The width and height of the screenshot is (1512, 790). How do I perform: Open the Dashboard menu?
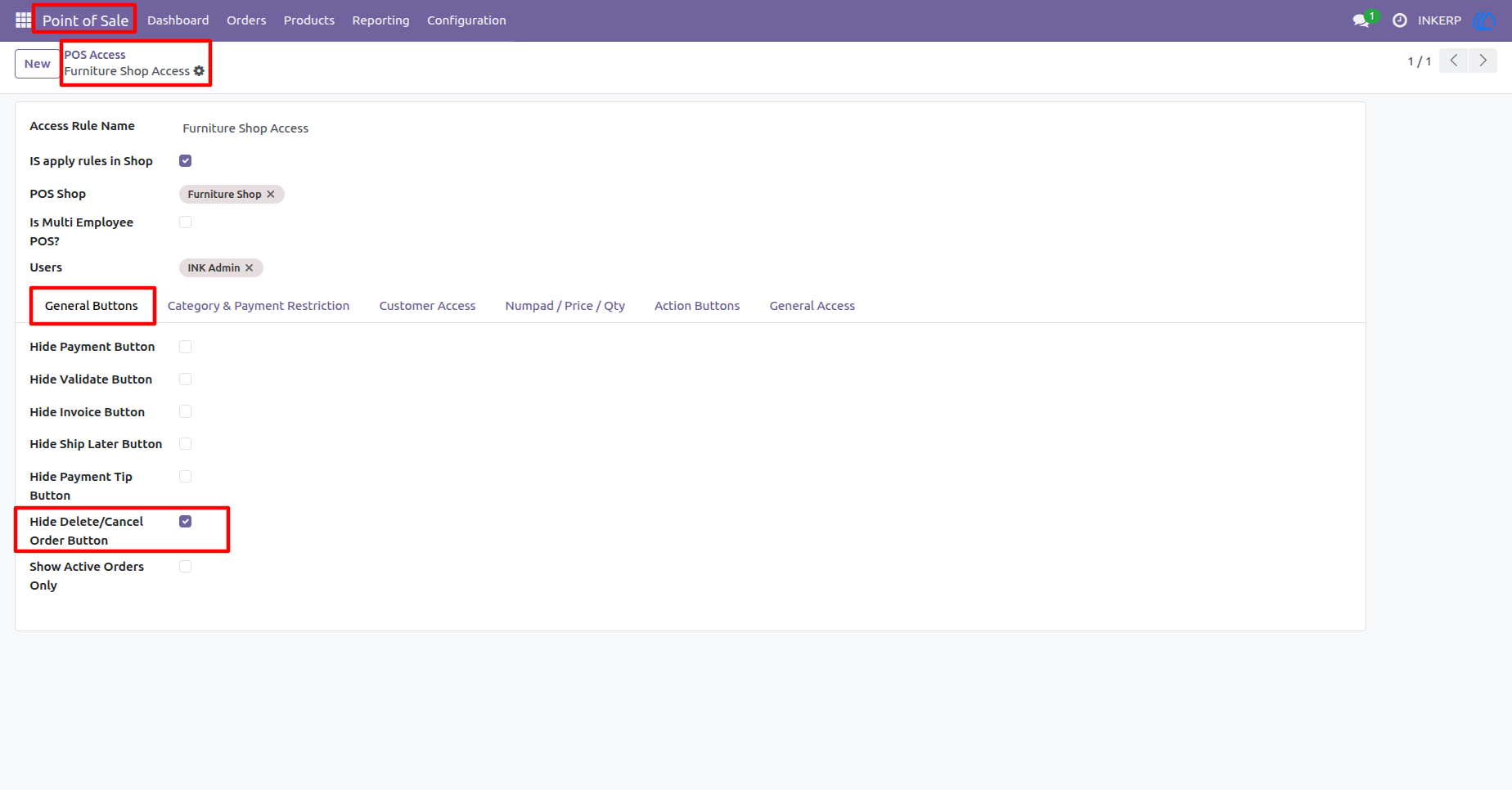[x=178, y=20]
